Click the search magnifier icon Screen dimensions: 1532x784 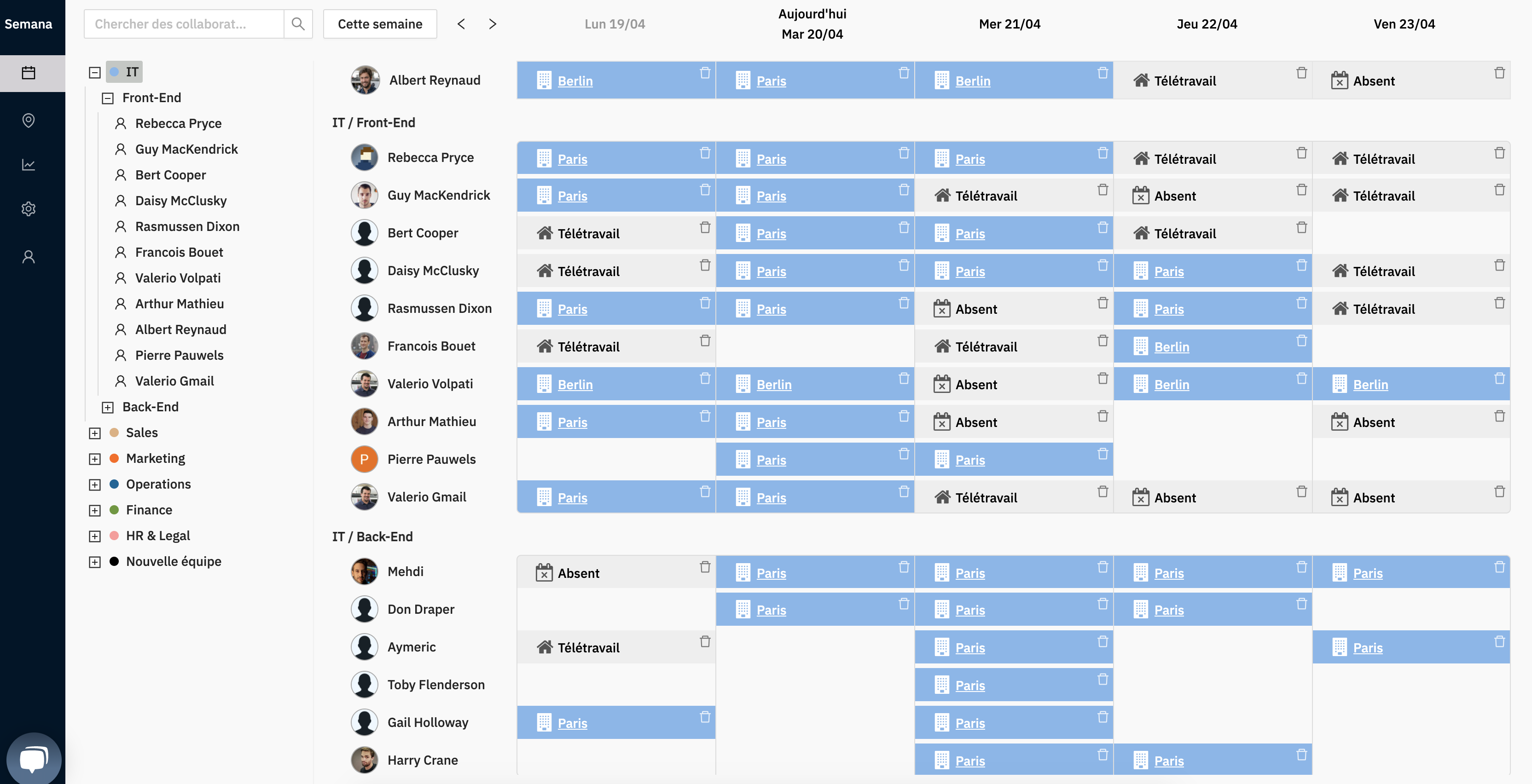[298, 24]
